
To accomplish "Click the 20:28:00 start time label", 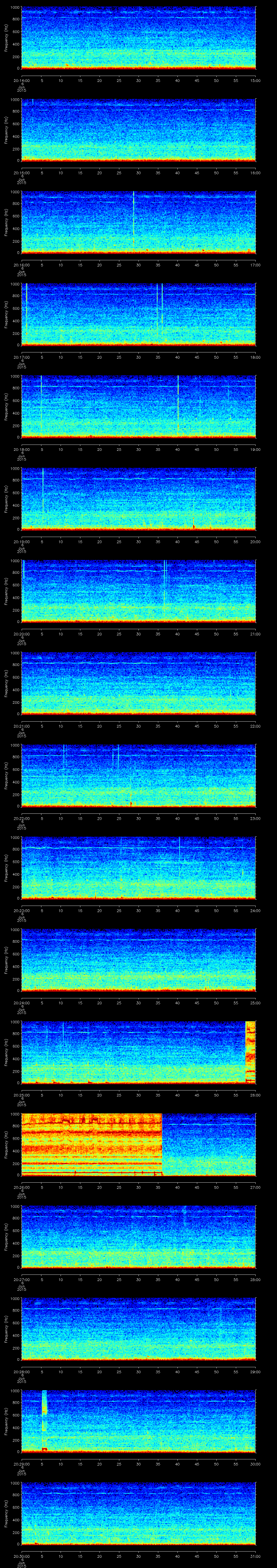I will pyautogui.click(x=21, y=1371).
